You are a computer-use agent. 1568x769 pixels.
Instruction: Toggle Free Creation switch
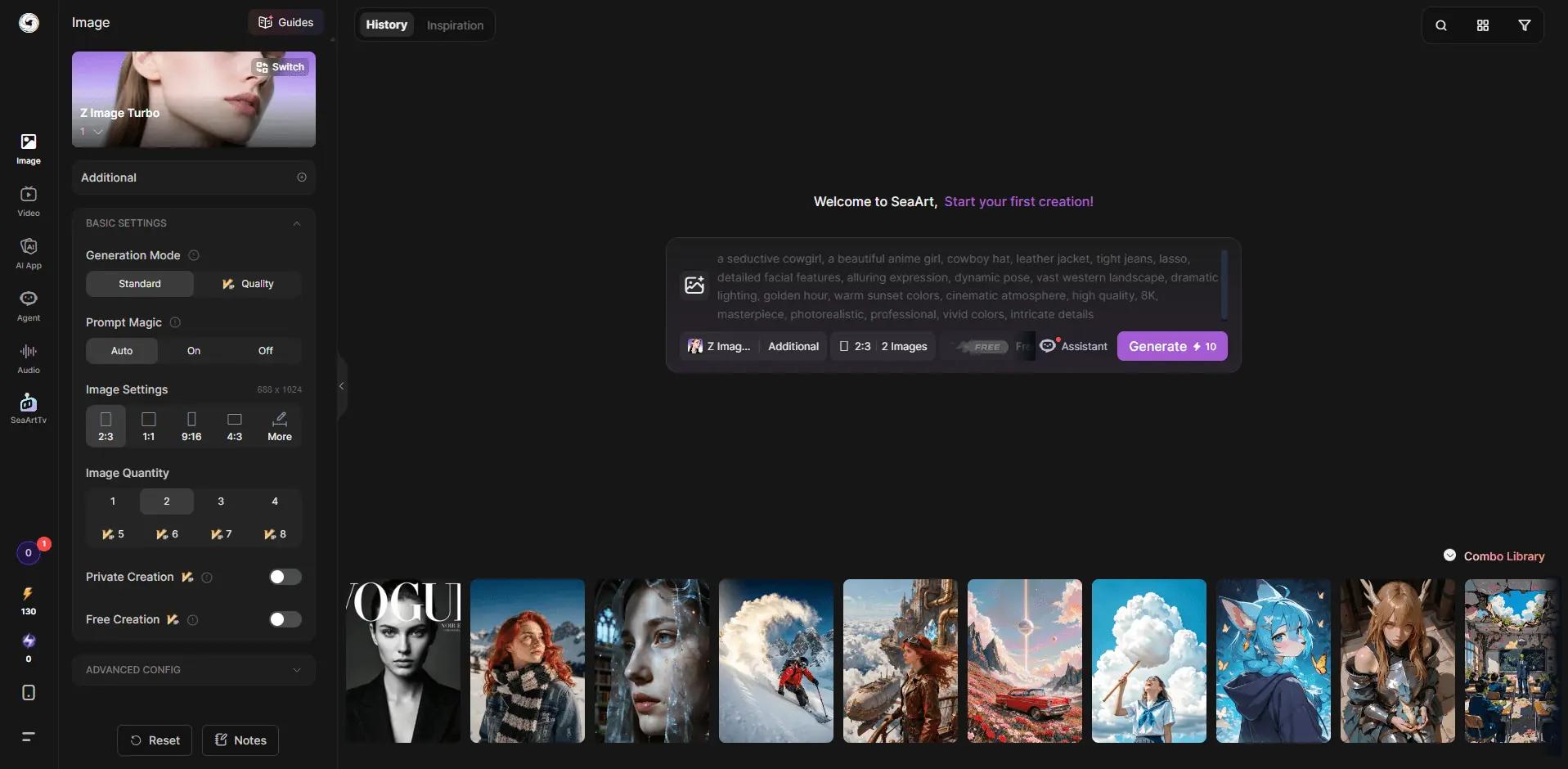pos(285,619)
